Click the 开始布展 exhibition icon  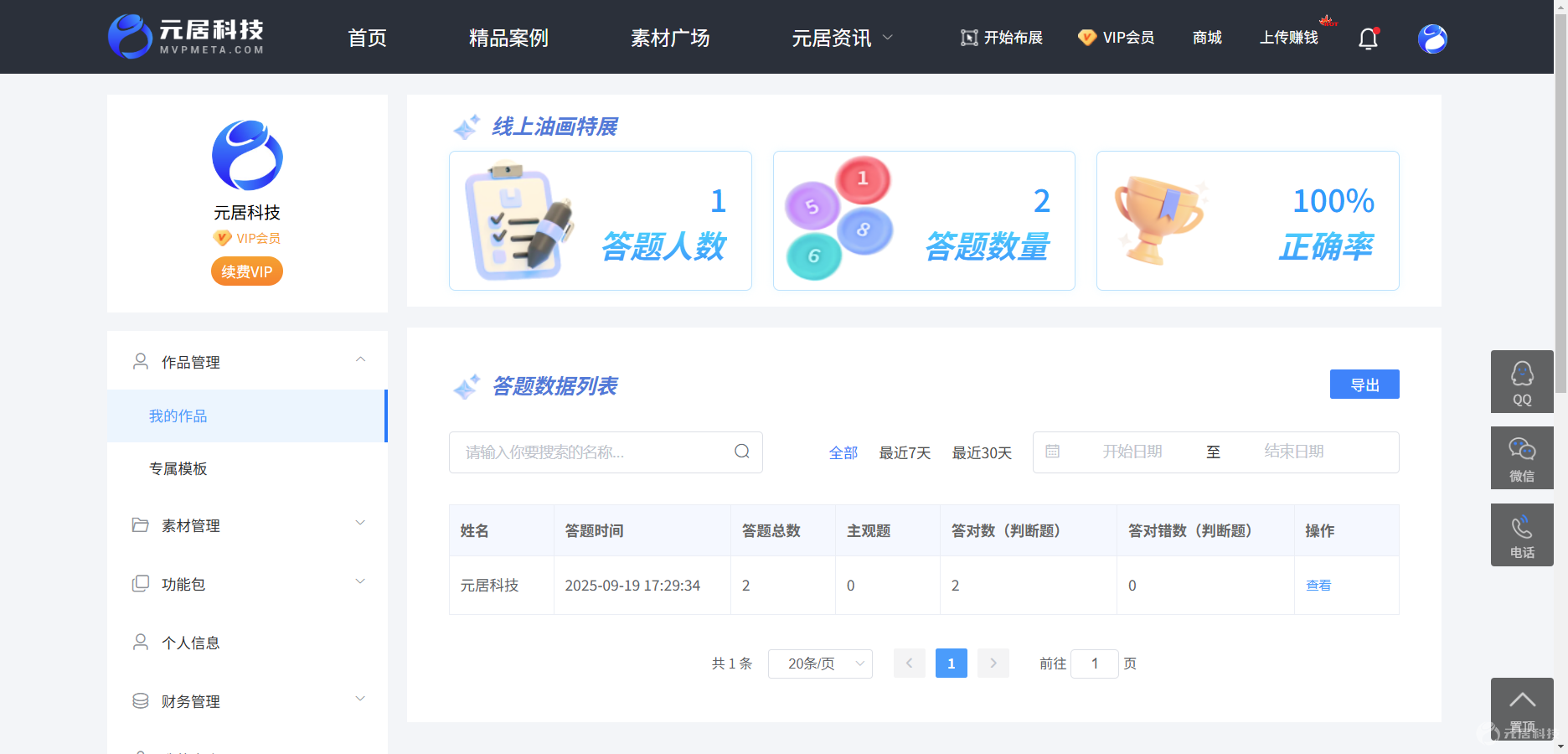click(x=969, y=38)
